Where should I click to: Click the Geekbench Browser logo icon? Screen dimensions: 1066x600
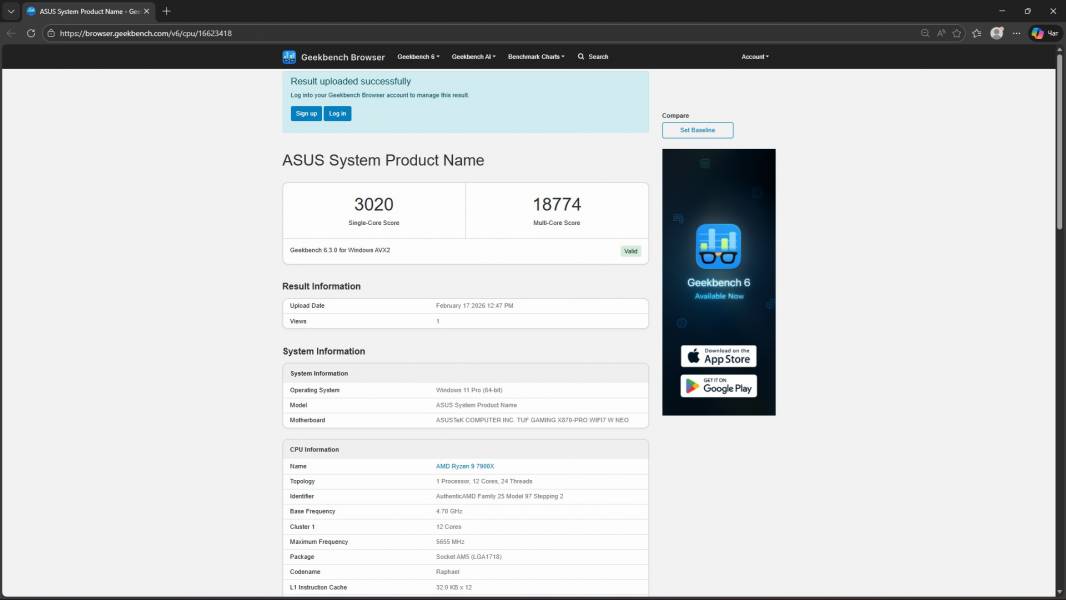[289, 57]
